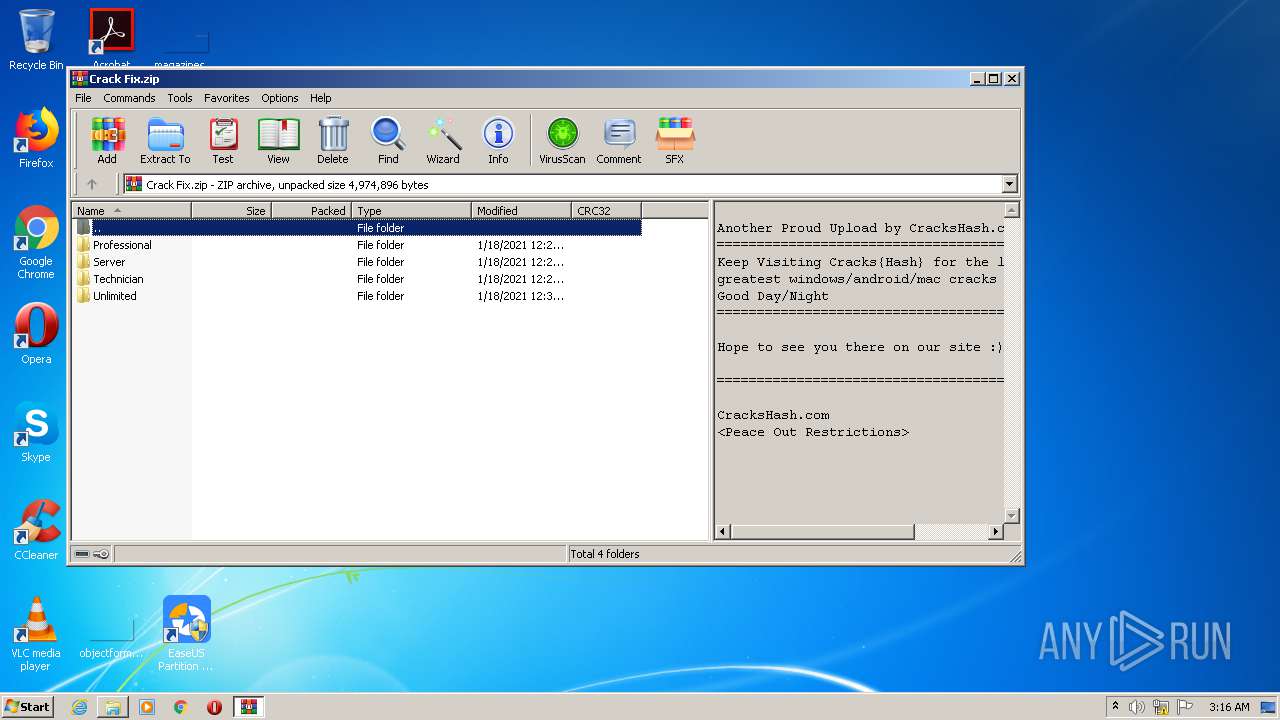Click comment pane horizontal scrollbar thumb

(823, 532)
